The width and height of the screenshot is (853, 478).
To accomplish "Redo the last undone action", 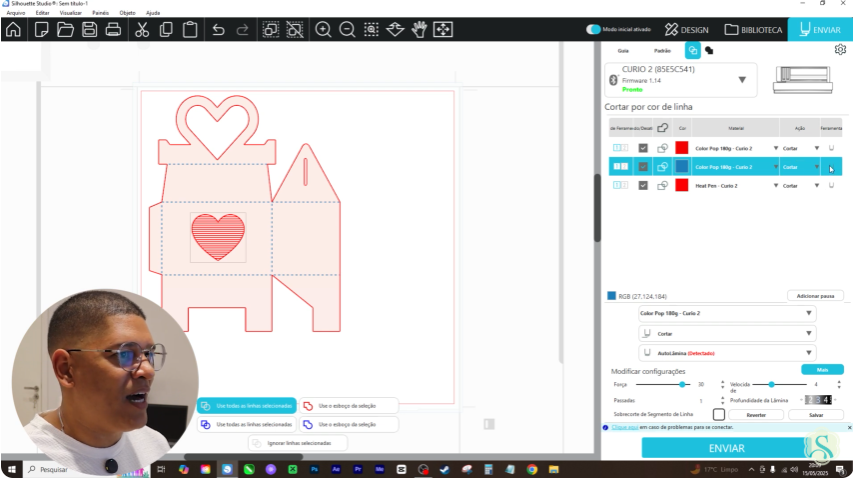I will pos(242,29).
